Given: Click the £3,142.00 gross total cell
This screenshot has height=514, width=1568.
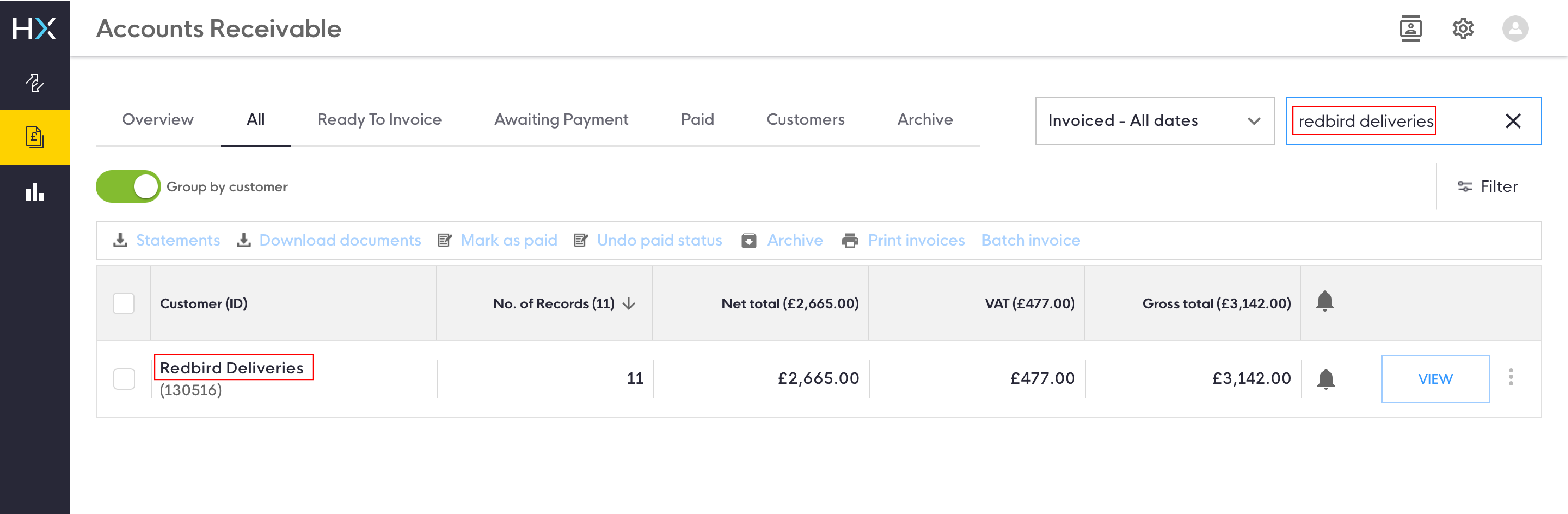Looking at the screenshot, I should coord(1252,378).
